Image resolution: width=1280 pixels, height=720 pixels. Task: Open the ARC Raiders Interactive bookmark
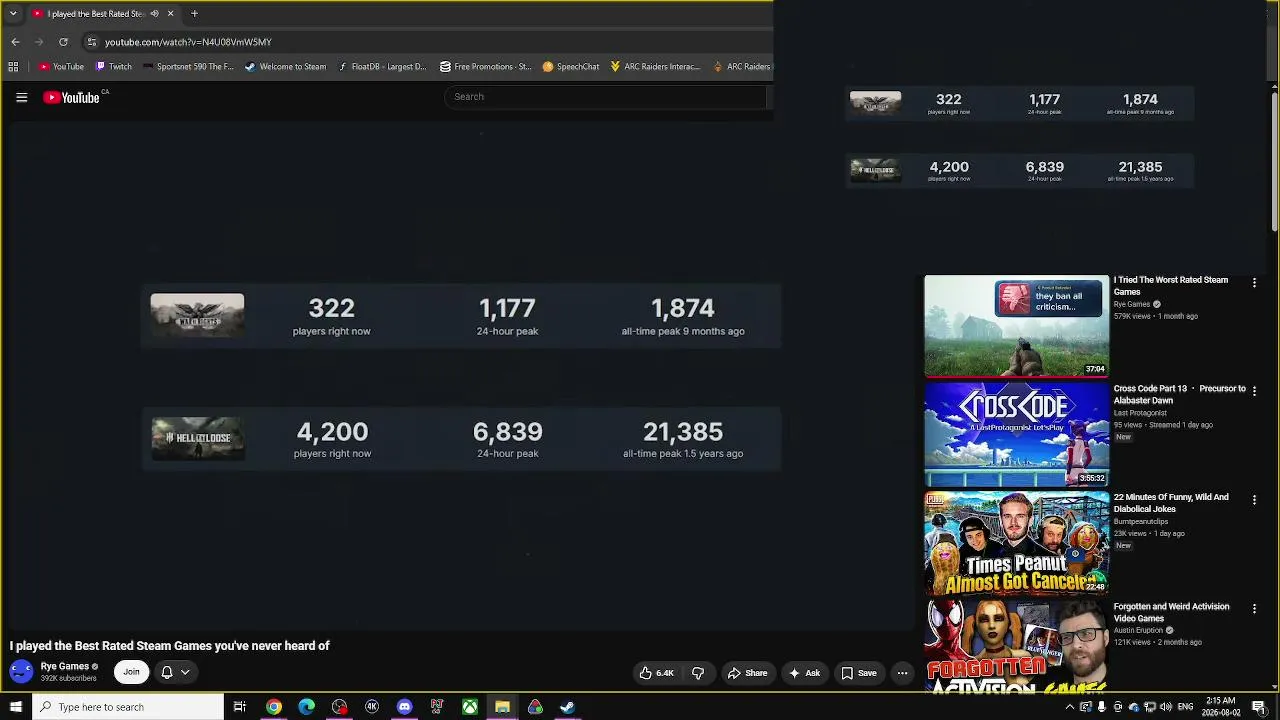655,67
